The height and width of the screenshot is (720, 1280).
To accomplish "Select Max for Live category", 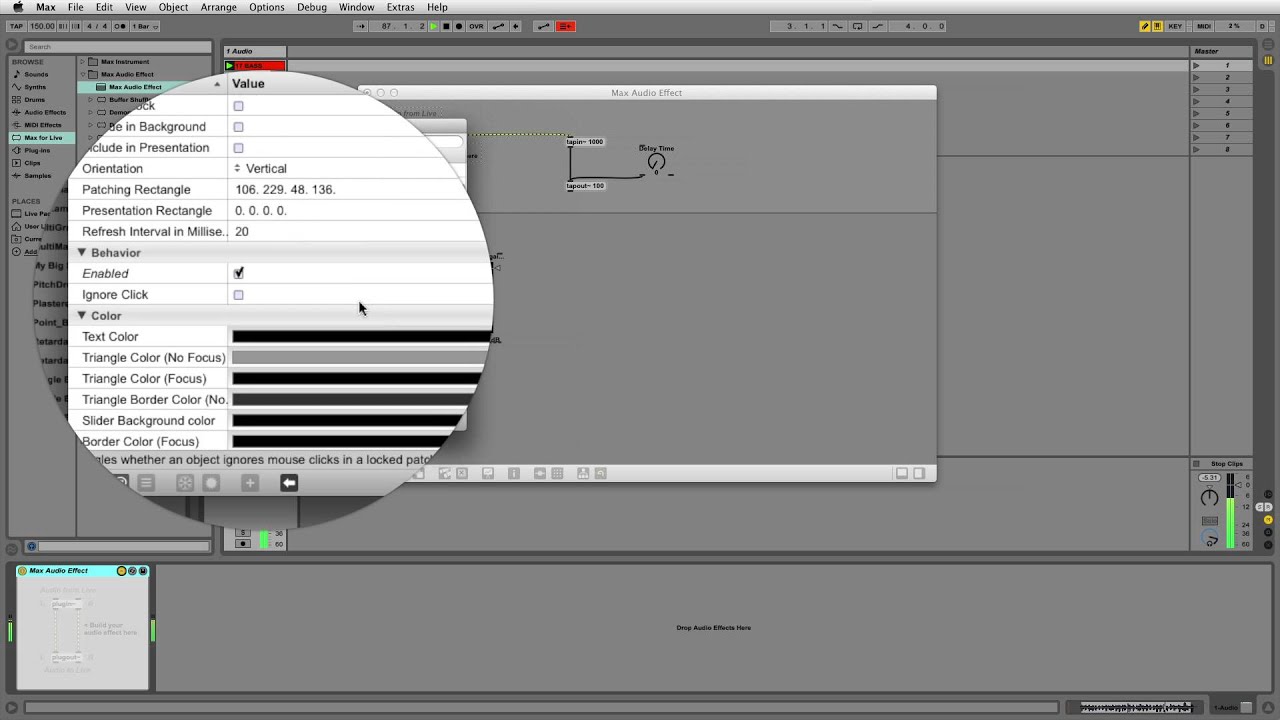I will (43, 137).
